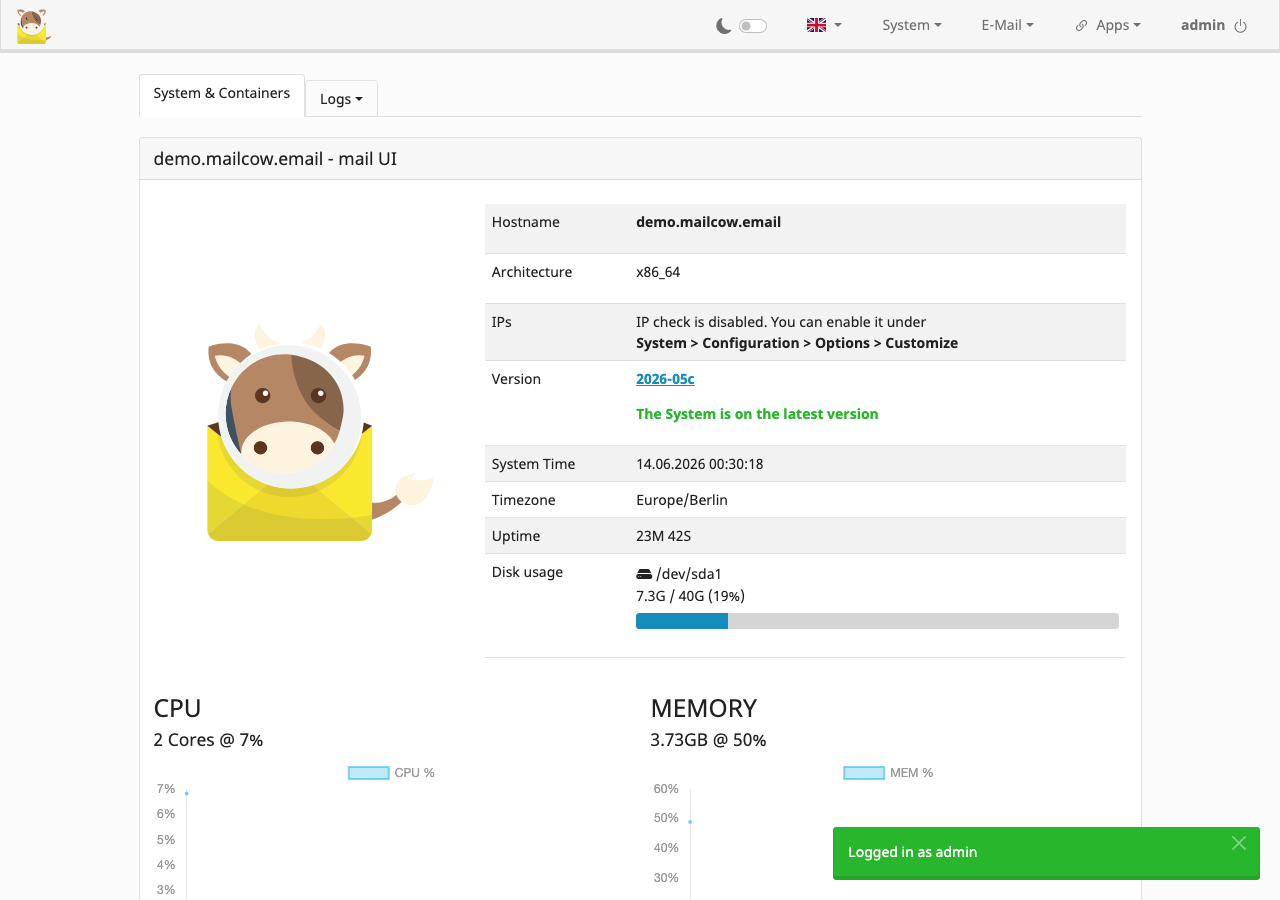This screenshot has height=900, width=1280.
Task: Click the admin power logout icon
Action: [x=1241, y=26]
